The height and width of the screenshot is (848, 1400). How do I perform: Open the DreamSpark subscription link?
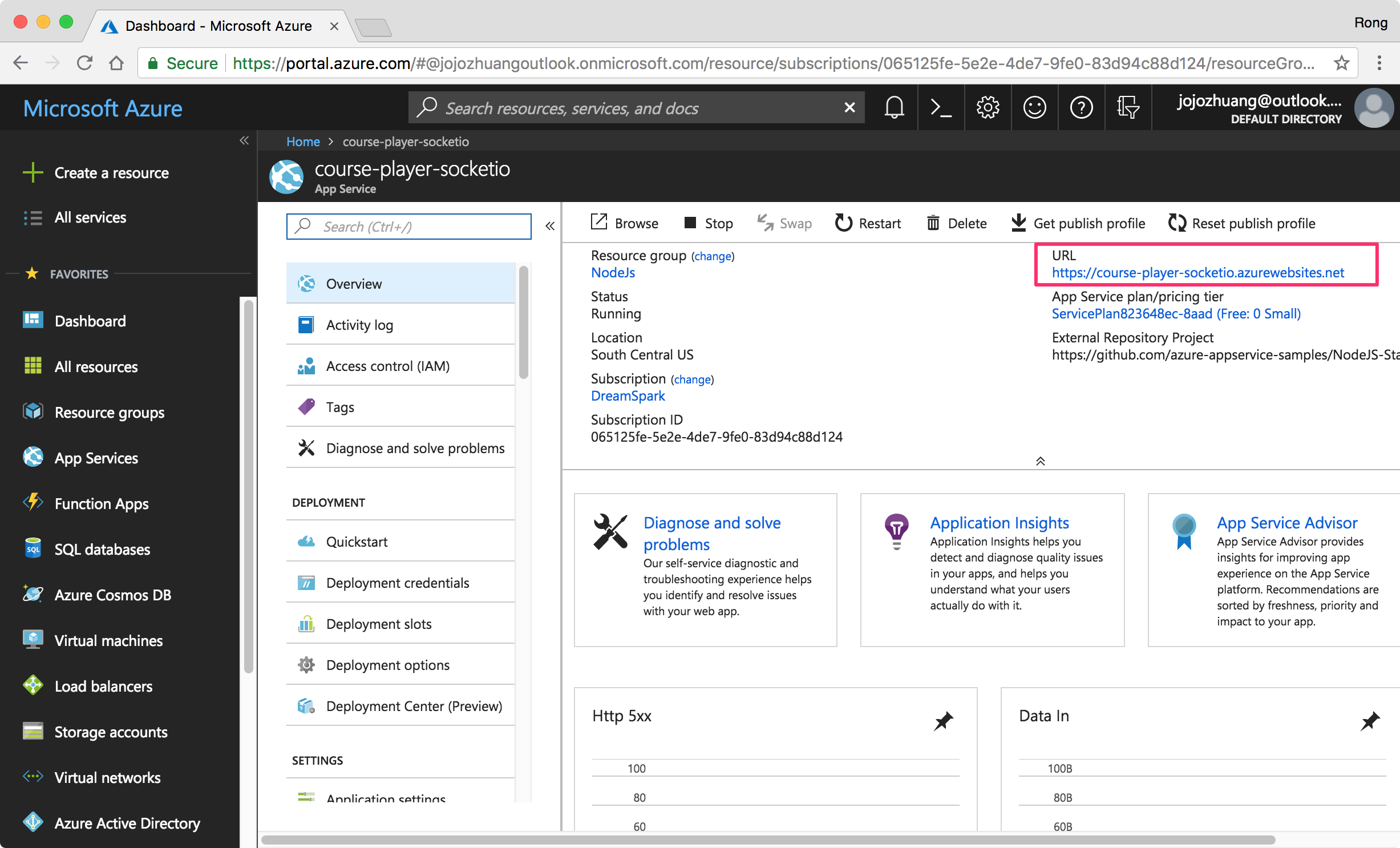coord(628,396)
